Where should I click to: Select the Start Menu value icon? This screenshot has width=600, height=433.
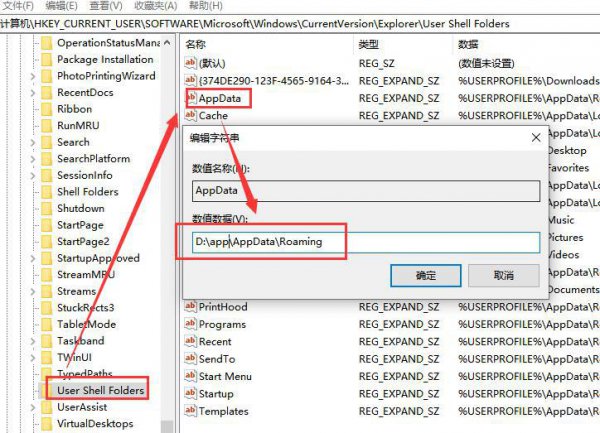[x=191, y=376]
